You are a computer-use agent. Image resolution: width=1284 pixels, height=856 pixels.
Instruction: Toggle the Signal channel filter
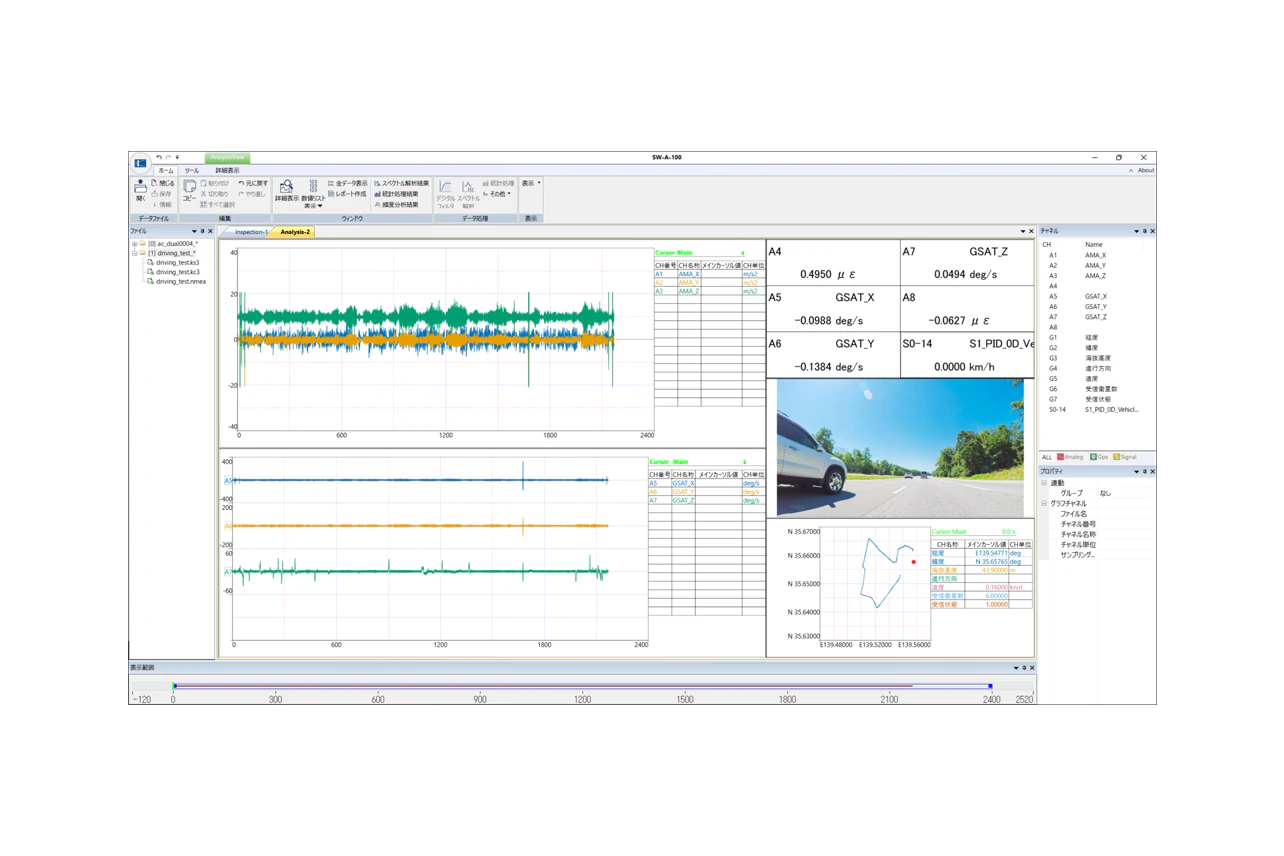click(1125, 457)
